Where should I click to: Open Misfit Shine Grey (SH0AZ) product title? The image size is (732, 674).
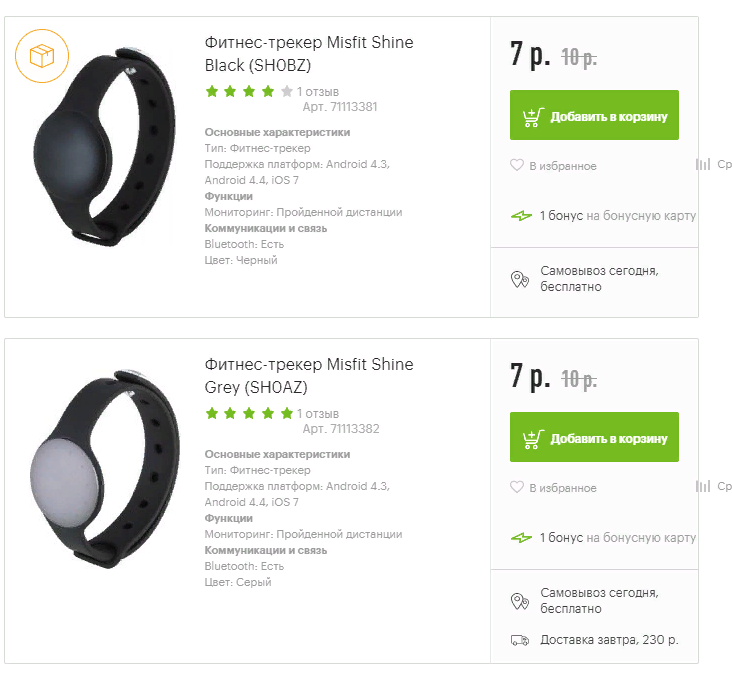click(308, 375)
